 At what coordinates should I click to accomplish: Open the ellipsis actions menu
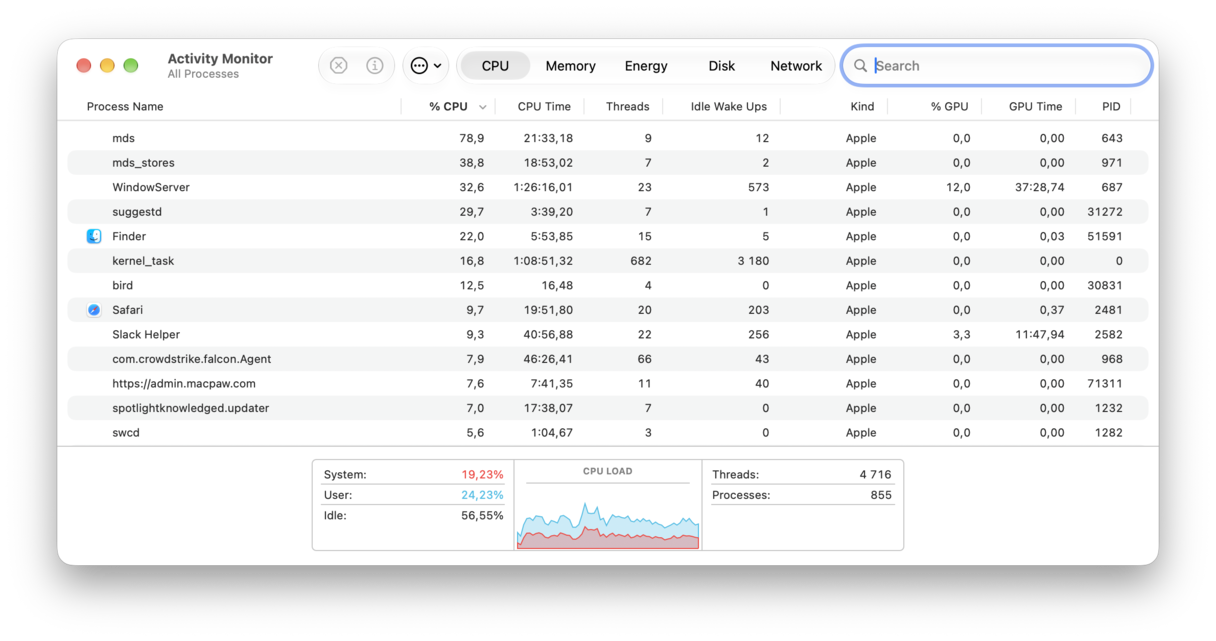click(426, 66)
